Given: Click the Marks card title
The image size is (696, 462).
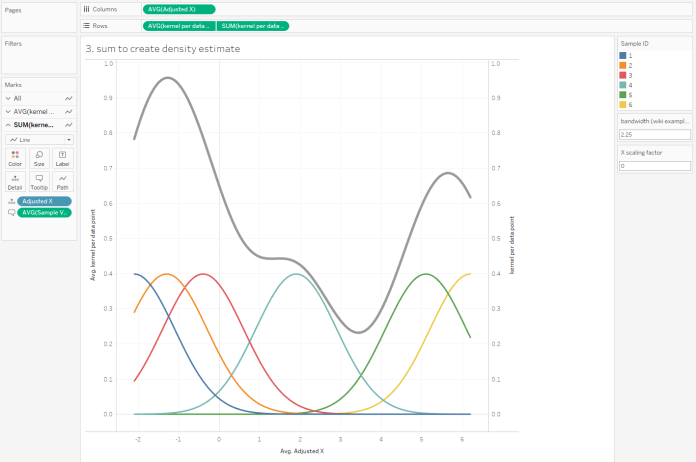Looking at the screenshot, I should click(13, 85).
